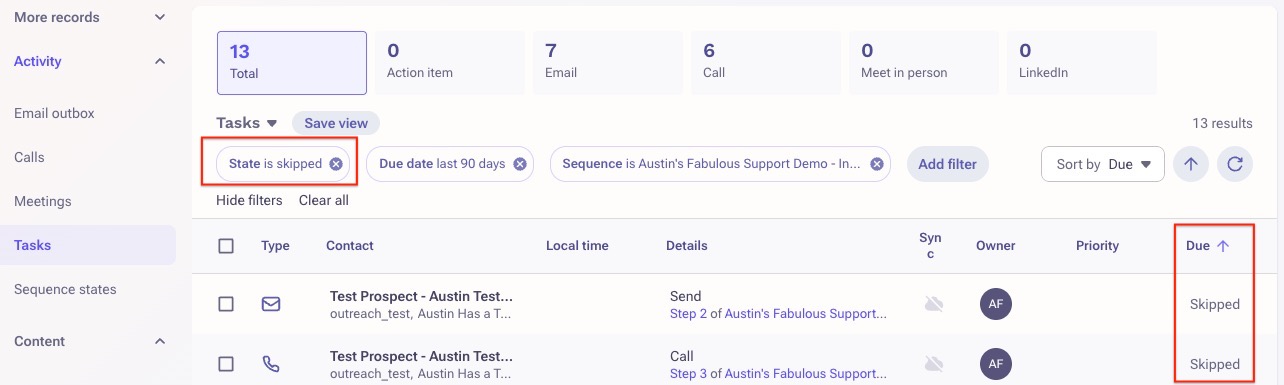
Task: Click the Add filter button
Action: [x=948, y=164]
